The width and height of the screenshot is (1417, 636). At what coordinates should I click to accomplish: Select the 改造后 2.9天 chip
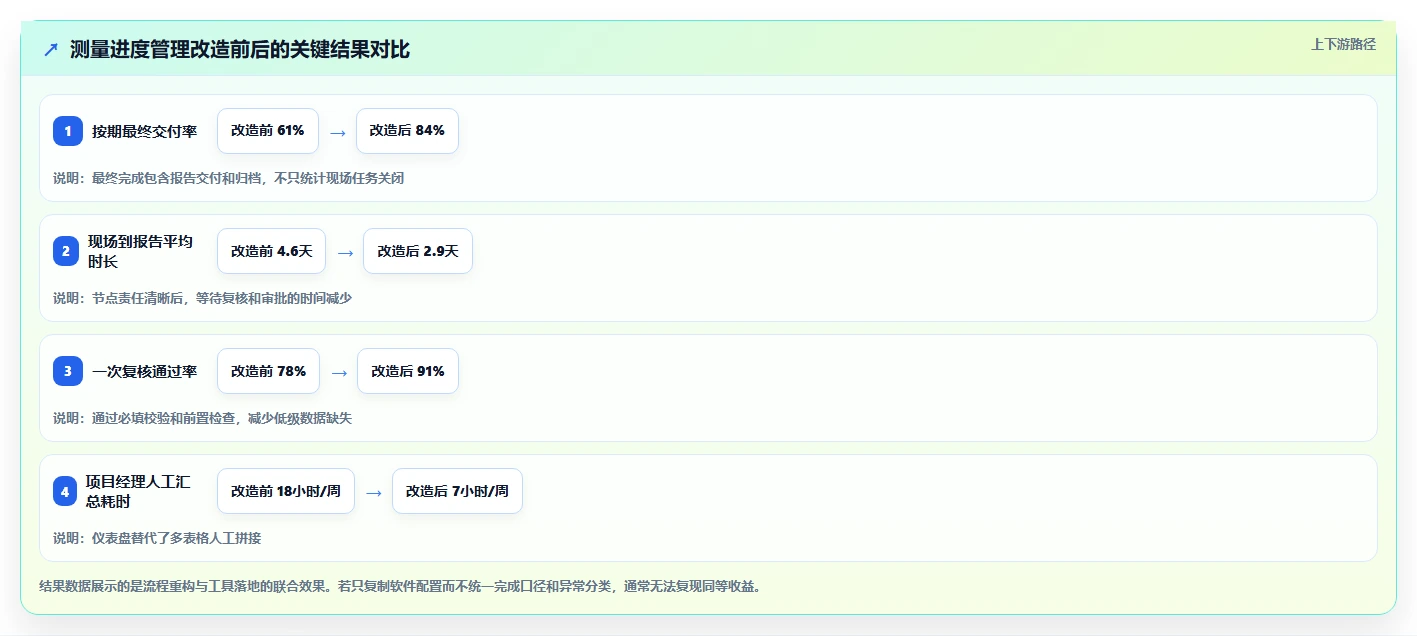tap(418, 251)
